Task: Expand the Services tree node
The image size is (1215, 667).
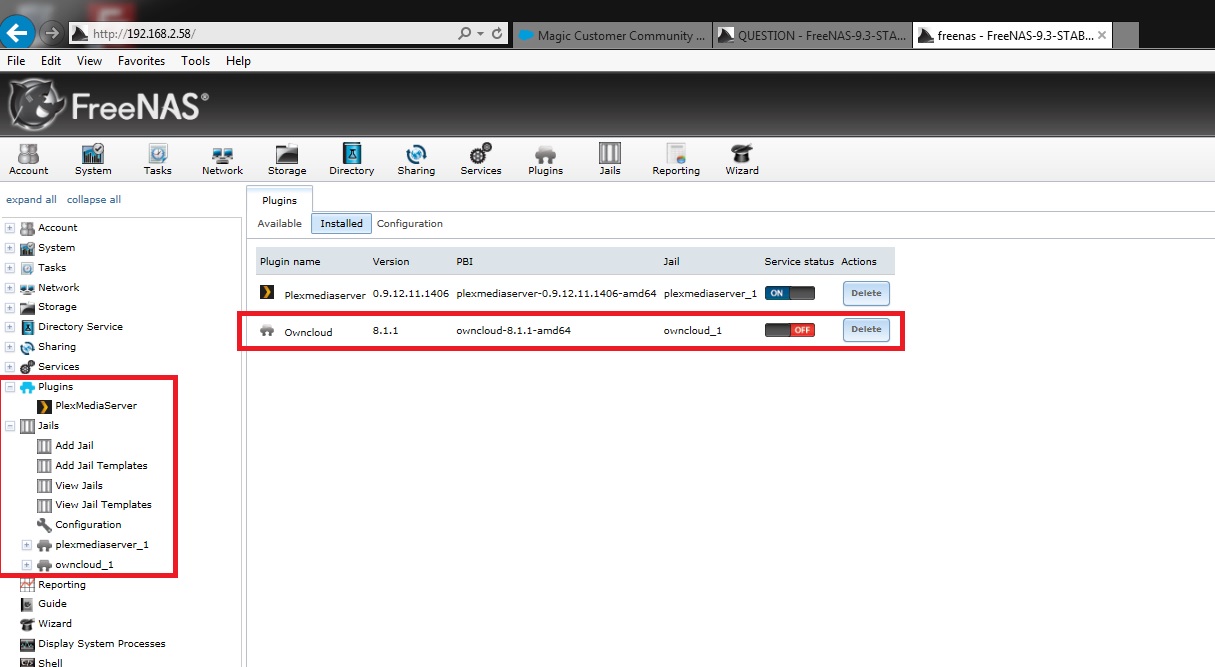Action: [x=10, y=367]
